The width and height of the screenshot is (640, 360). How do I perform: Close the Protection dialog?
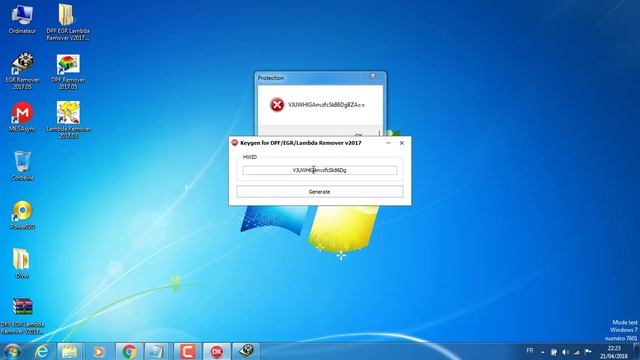point(373,76)
